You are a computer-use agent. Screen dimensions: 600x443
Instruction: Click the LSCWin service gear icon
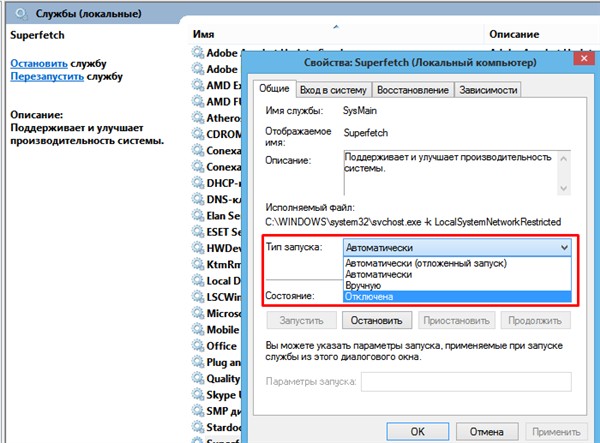[198, 297]
